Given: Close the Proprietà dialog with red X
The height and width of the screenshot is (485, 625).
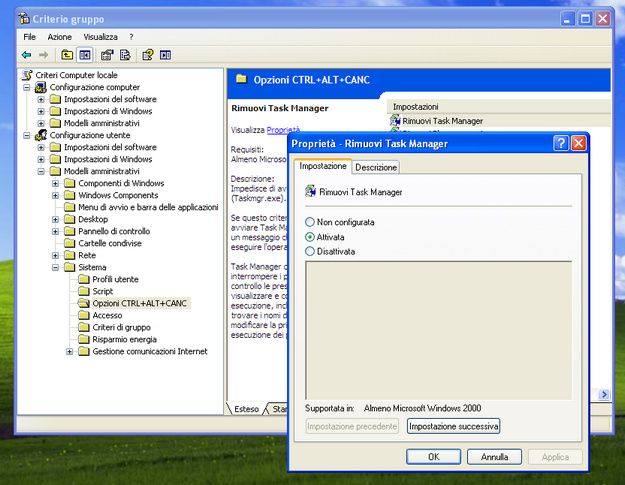Looking at the screenshot, I should click(x=579, y=143).
